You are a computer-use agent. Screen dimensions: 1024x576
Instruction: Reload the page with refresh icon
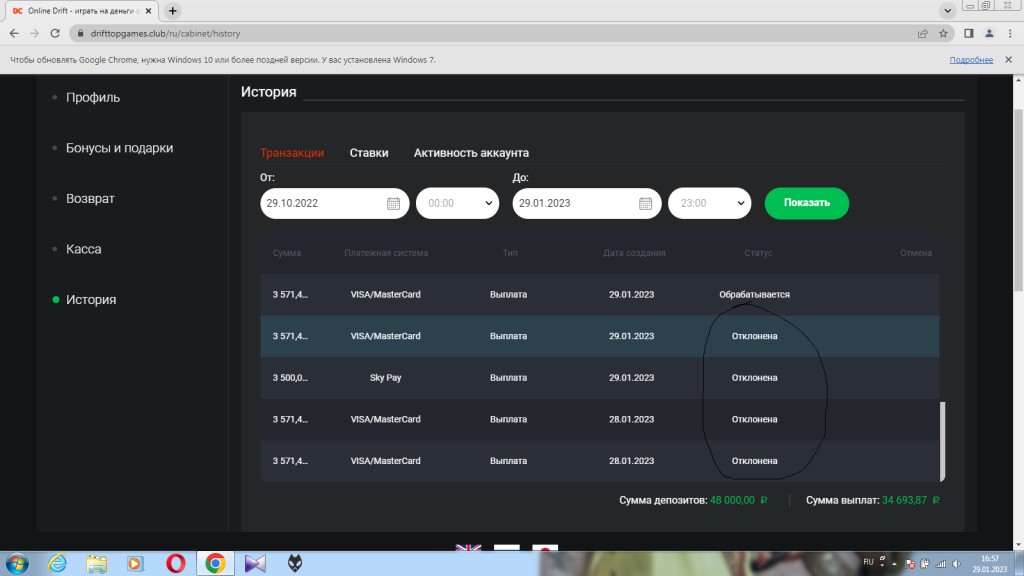(55, 33)
